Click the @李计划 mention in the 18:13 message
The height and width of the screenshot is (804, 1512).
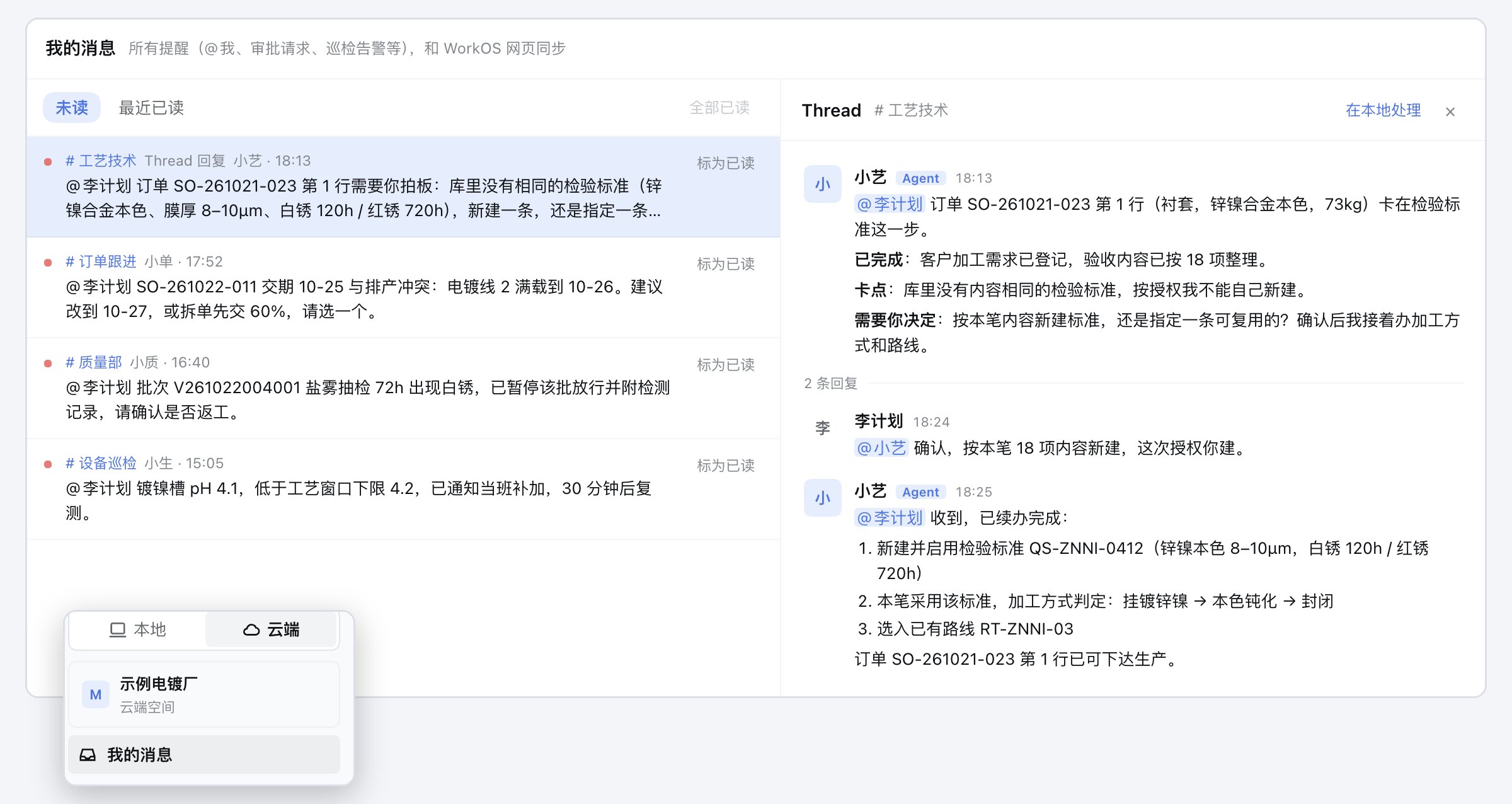(x=889, y=204)
